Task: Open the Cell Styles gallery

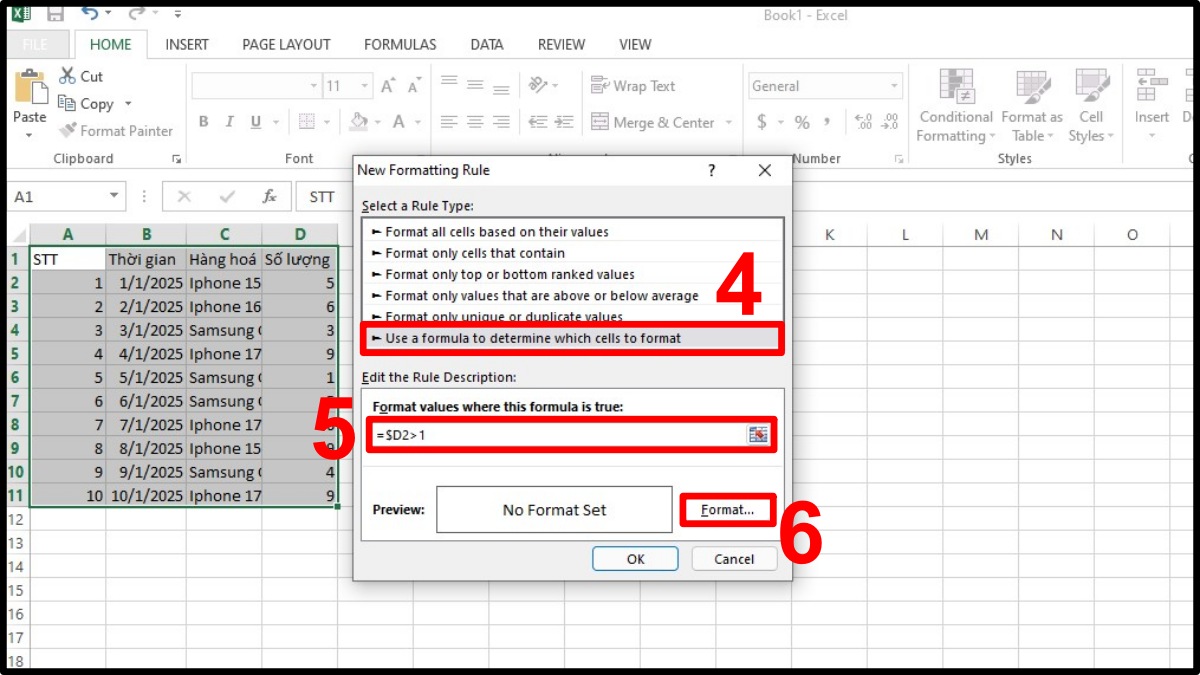Action: pyautogui.click(x=1091, y=106)
